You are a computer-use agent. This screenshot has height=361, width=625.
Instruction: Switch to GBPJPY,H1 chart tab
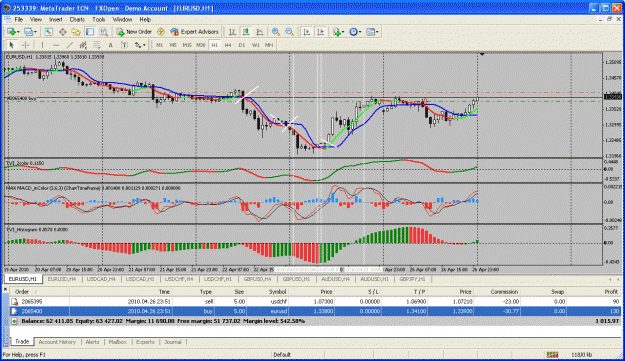pos(413,279)
